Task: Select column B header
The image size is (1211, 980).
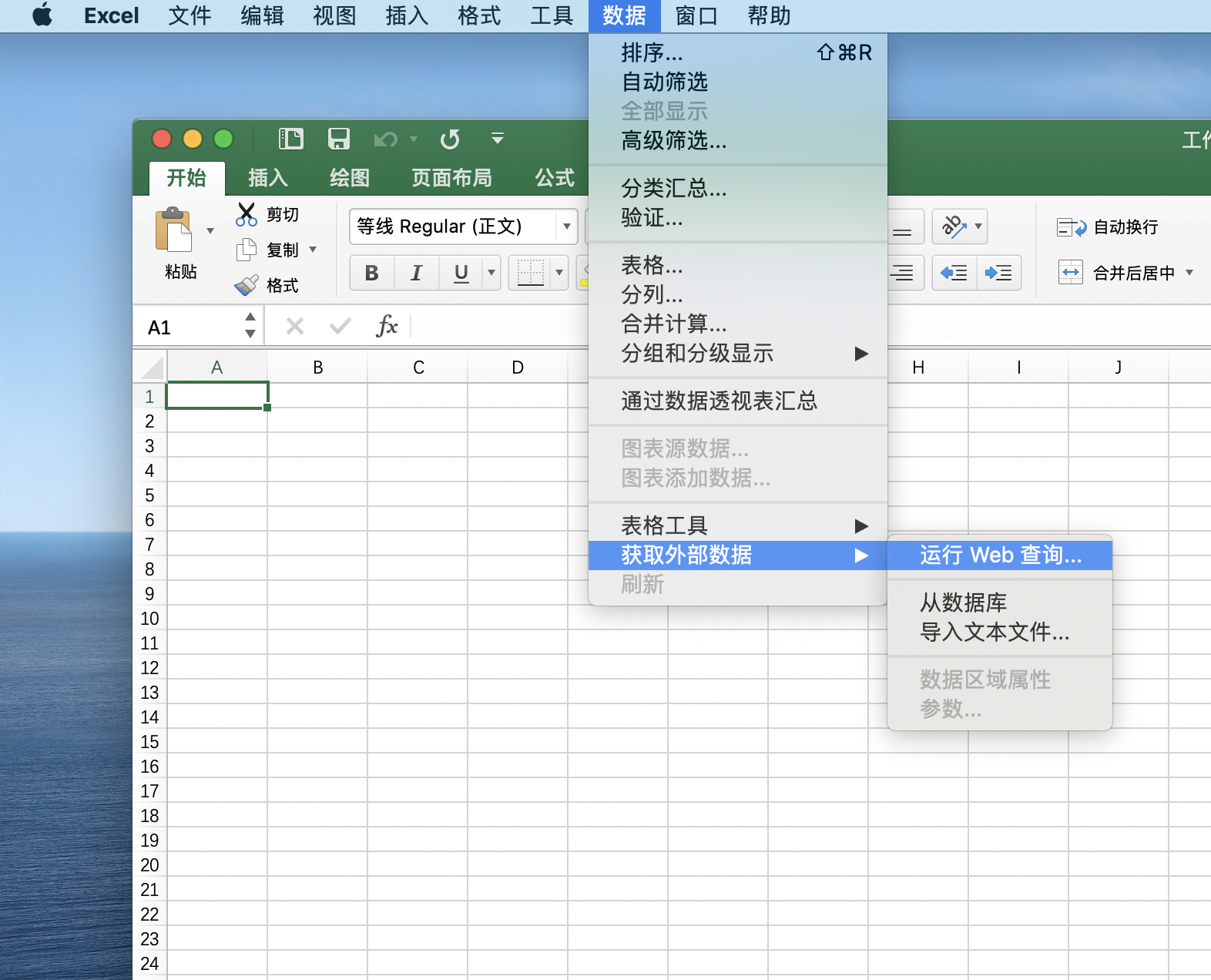Action: 317,367
